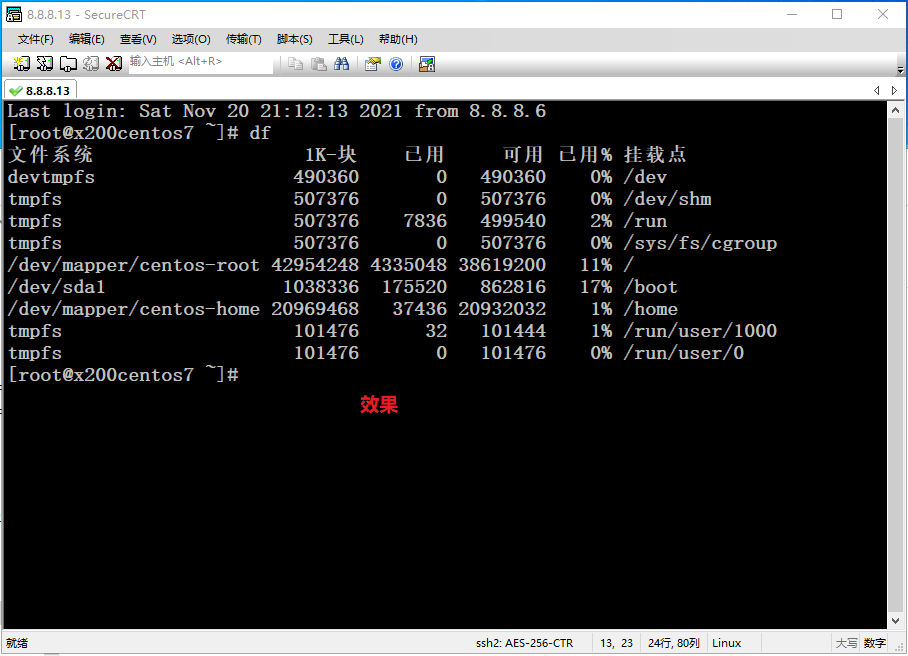Click the 1K-块 column header
908x656 pixels.
(x=331, y=155)
